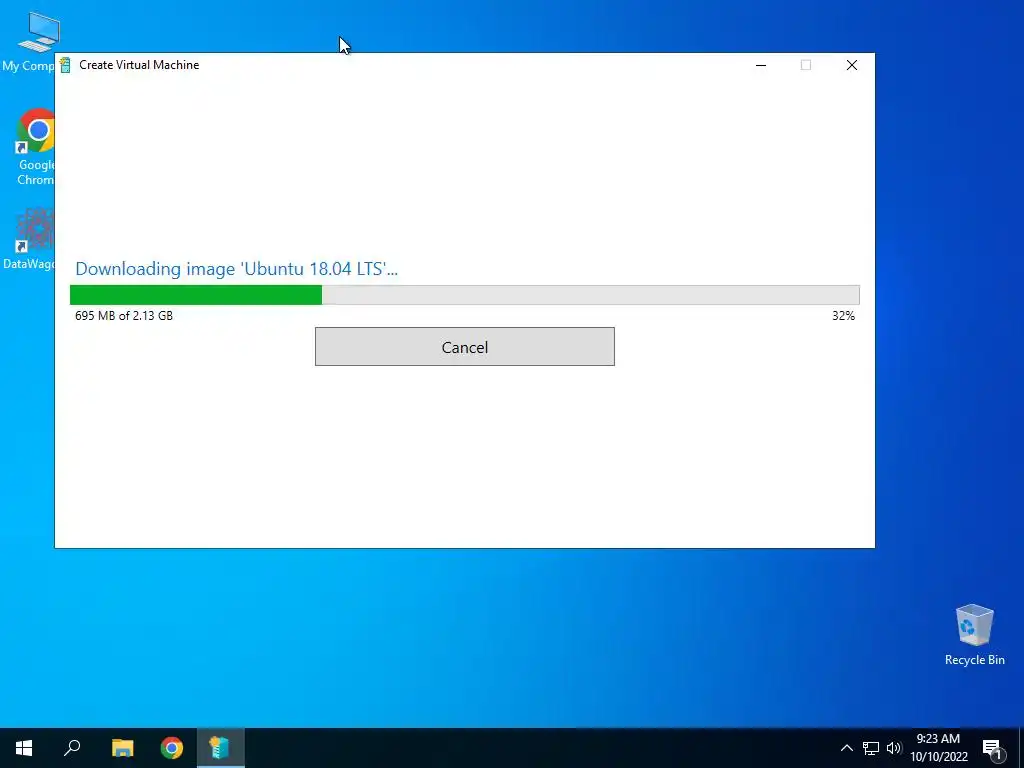The height and width of the screenshot is (768, 1024).
Task: Close the Create Virtual Machine window
Action: 852,65
